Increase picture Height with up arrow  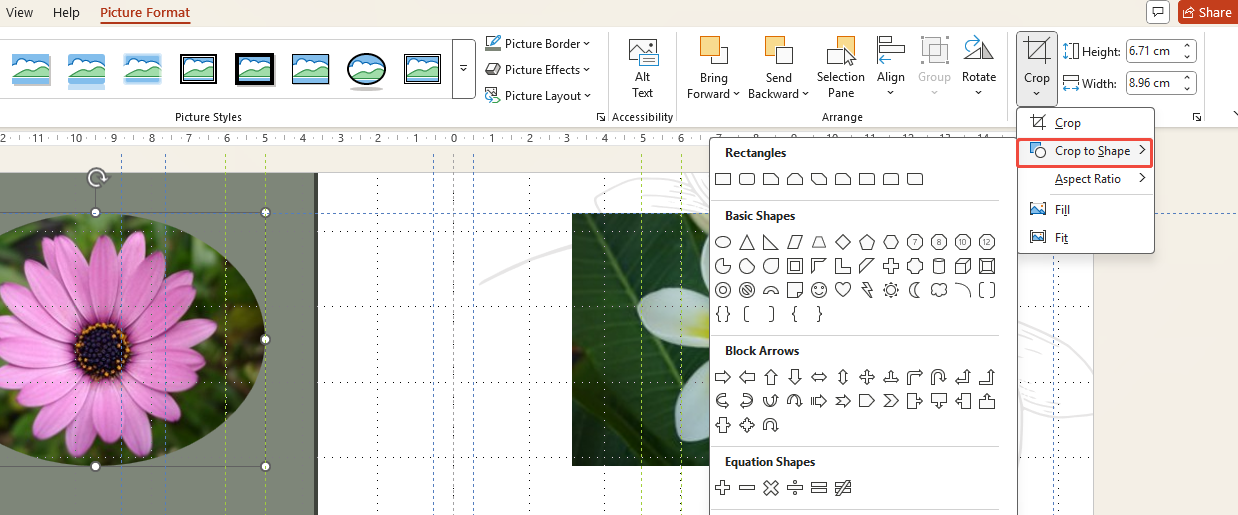pyautogui.click(x=1187, y=46)
